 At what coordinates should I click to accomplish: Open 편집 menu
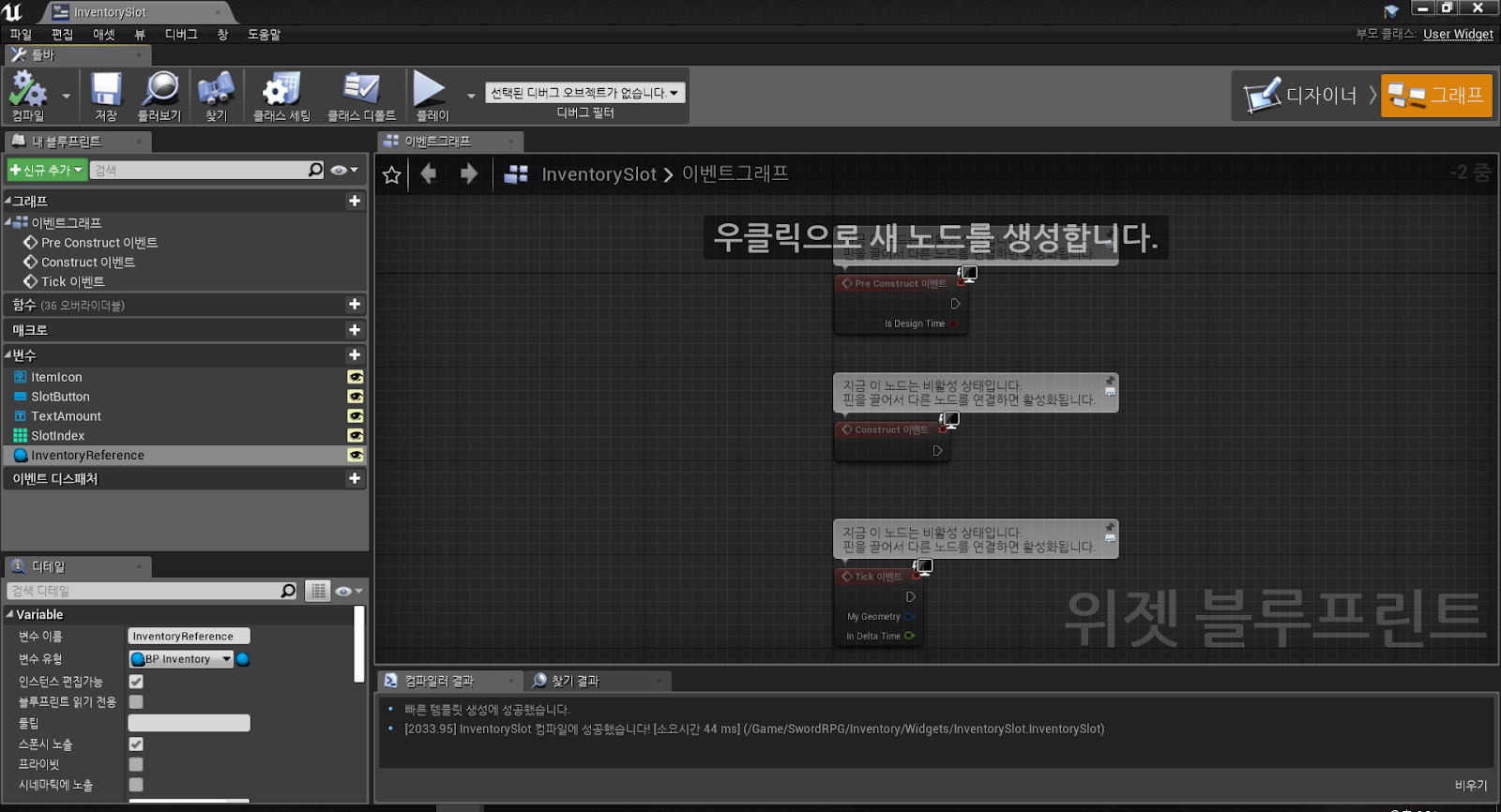pyautogui.click(x=62, y=35)
